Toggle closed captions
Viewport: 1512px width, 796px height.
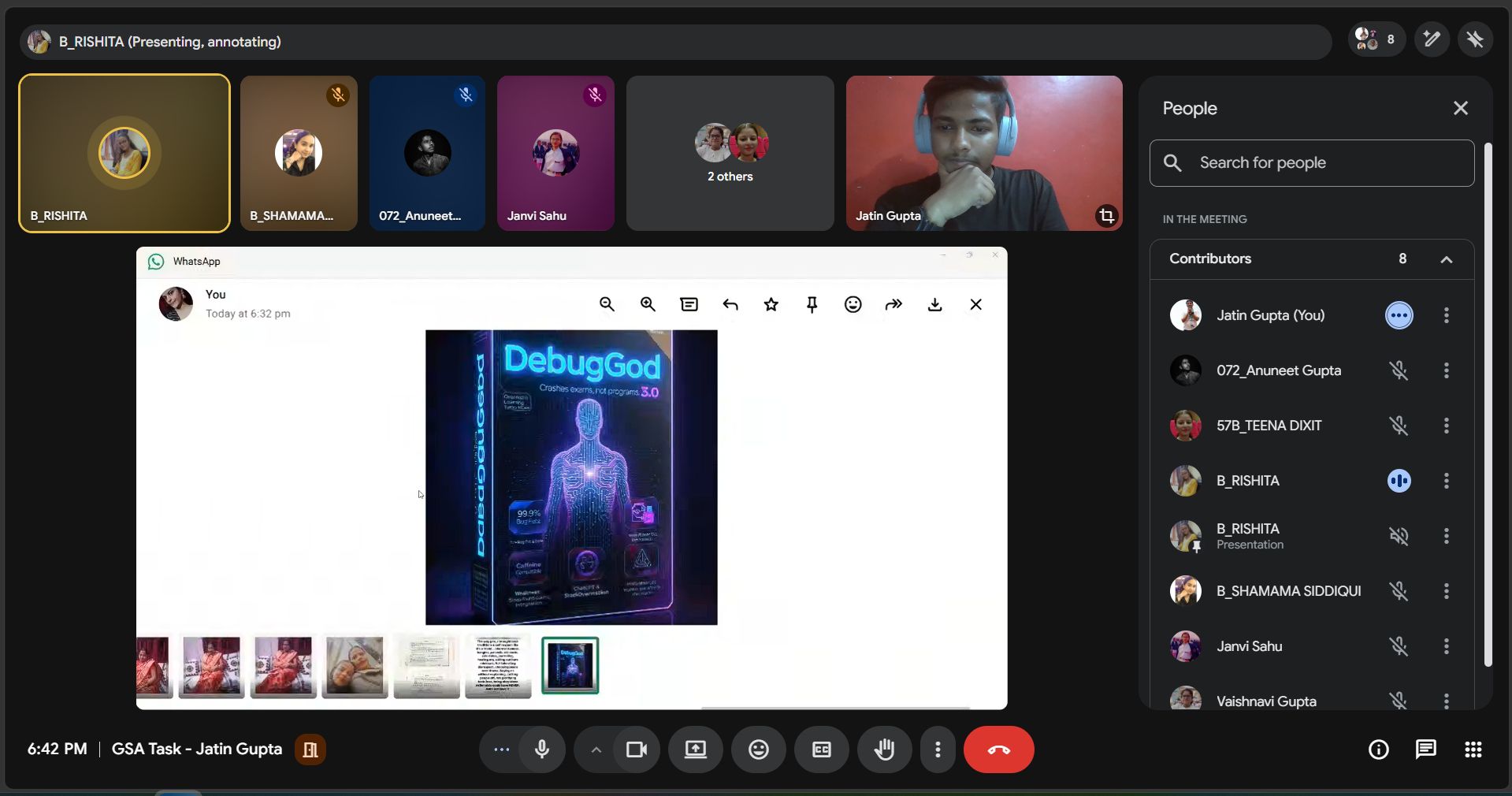click(x=822, y=750)
